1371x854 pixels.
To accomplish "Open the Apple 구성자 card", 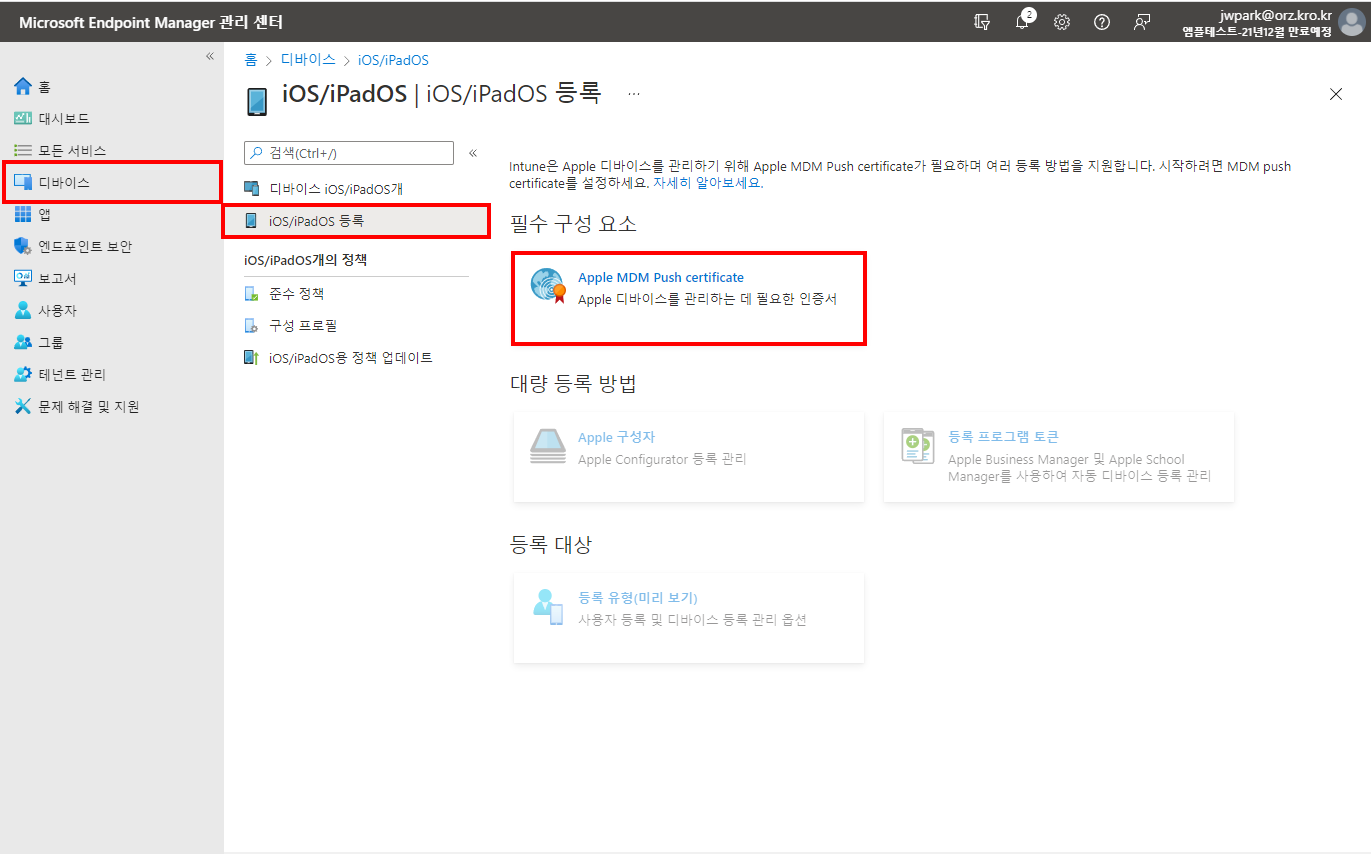I will 689,456.
